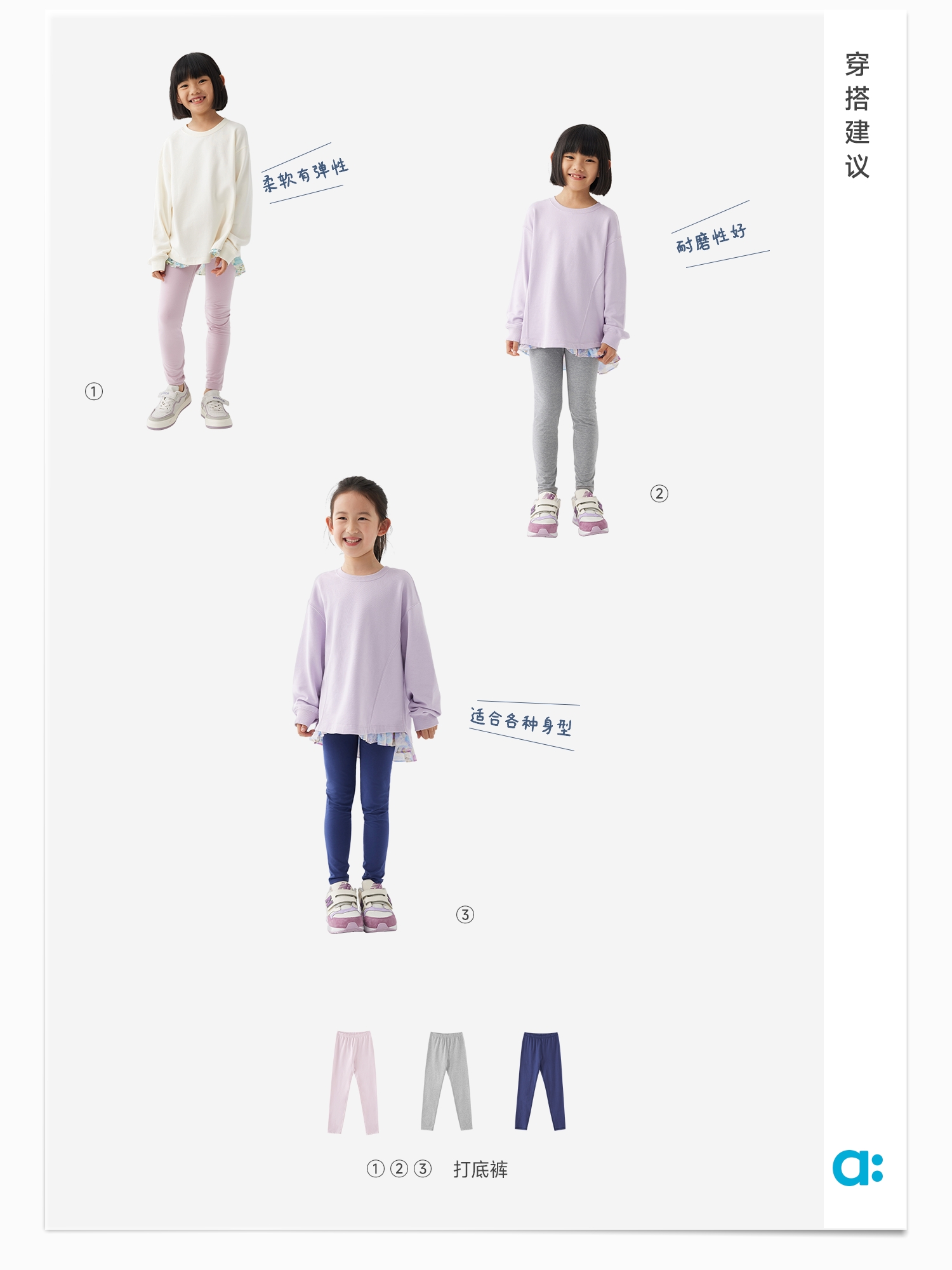Open the girl in white sweatshirt photo
Image resolution: width=952 pixels, height=1270 pixels.
coord(200,241)
